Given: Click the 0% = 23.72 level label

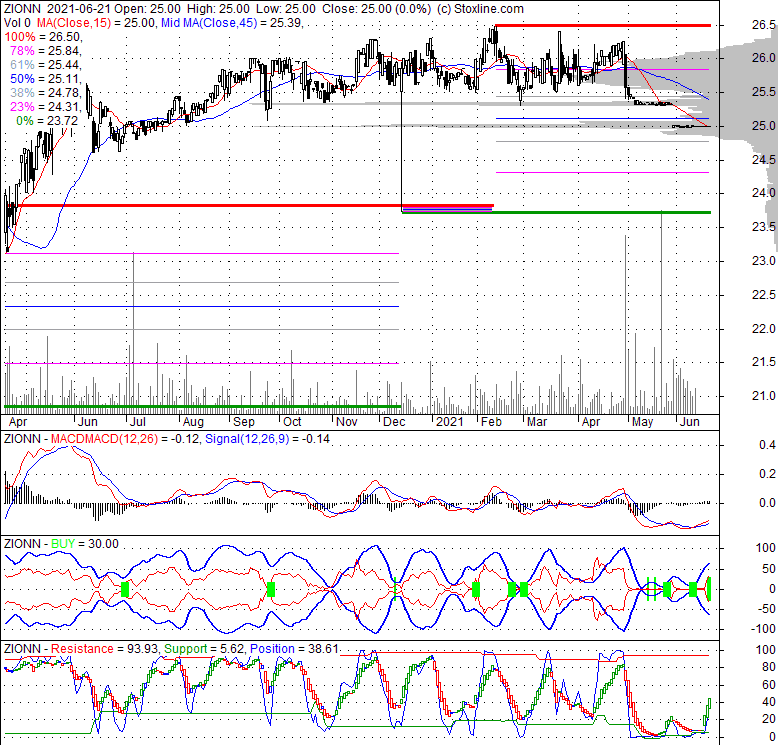Looking at the screenshot, I should (x=47, y=120).
